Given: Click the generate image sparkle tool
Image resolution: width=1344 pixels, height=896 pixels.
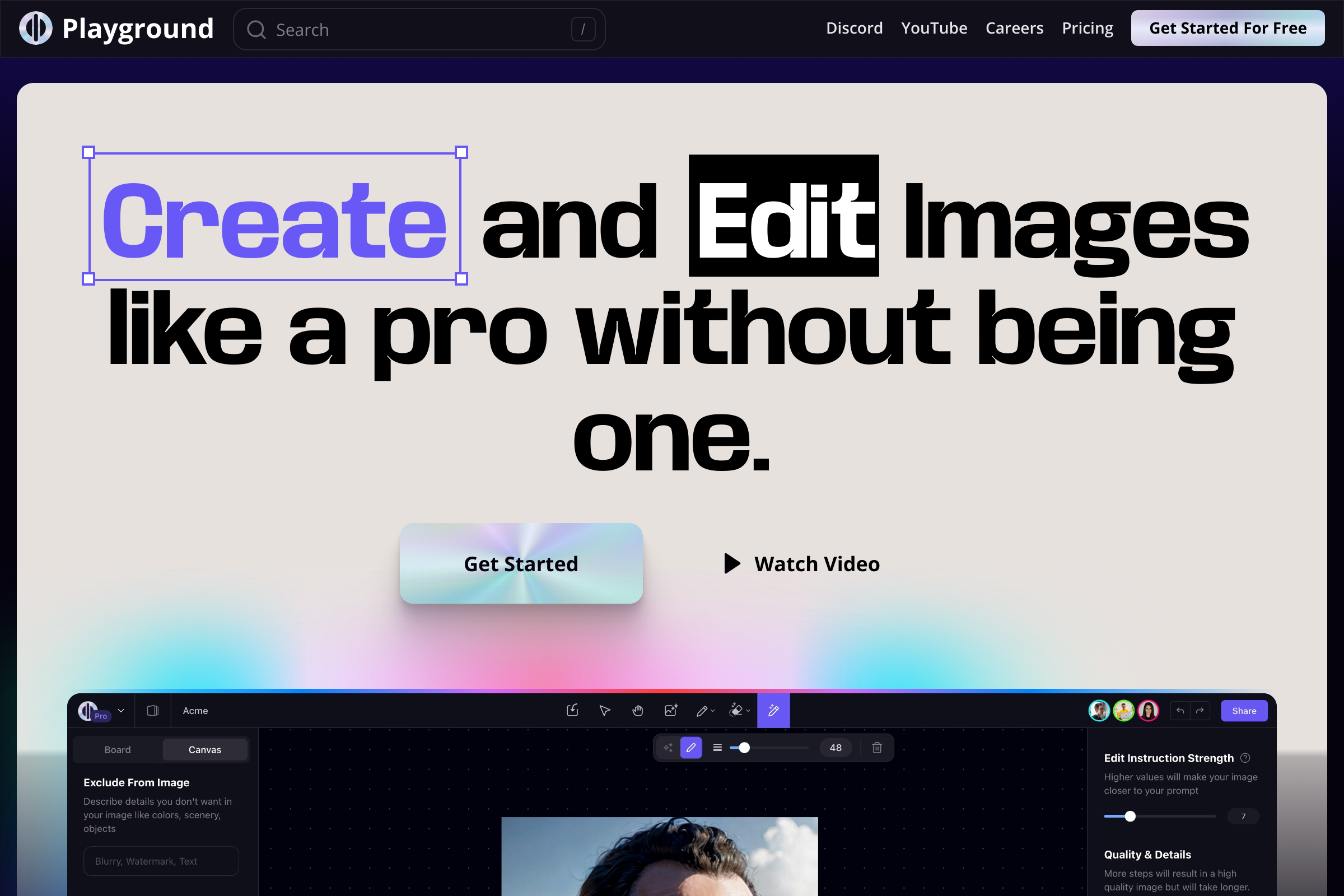Looking at the screenshot, I should [671, 710].
